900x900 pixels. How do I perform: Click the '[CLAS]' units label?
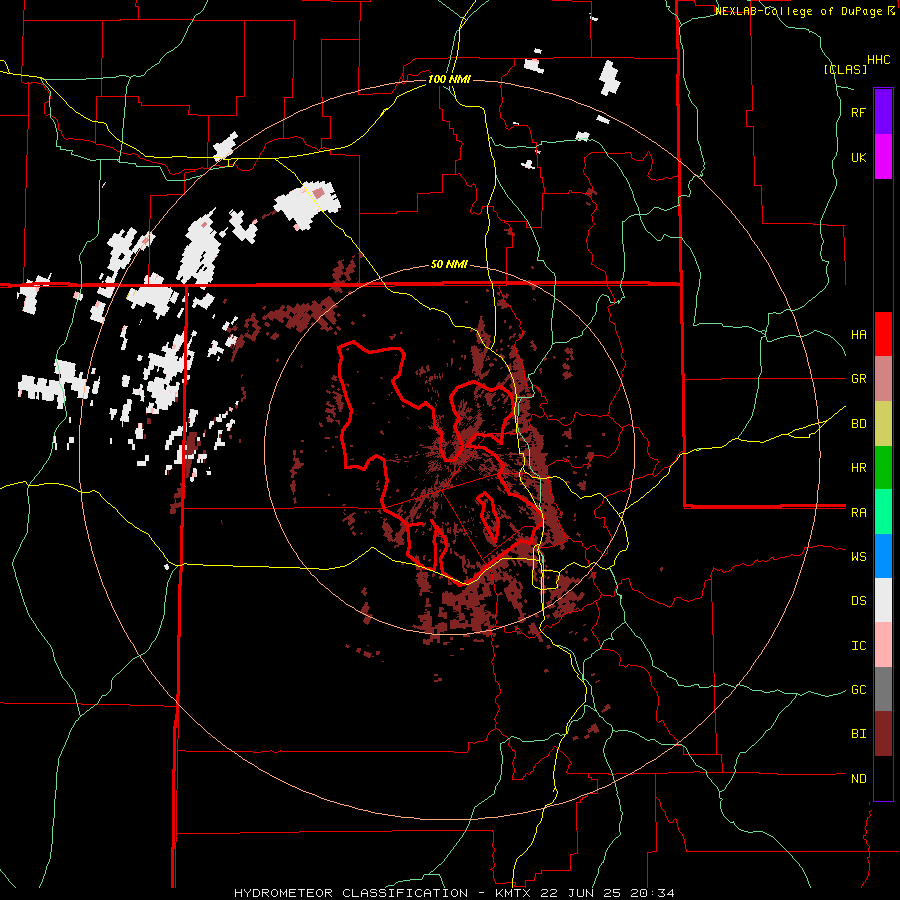[845, 69]
